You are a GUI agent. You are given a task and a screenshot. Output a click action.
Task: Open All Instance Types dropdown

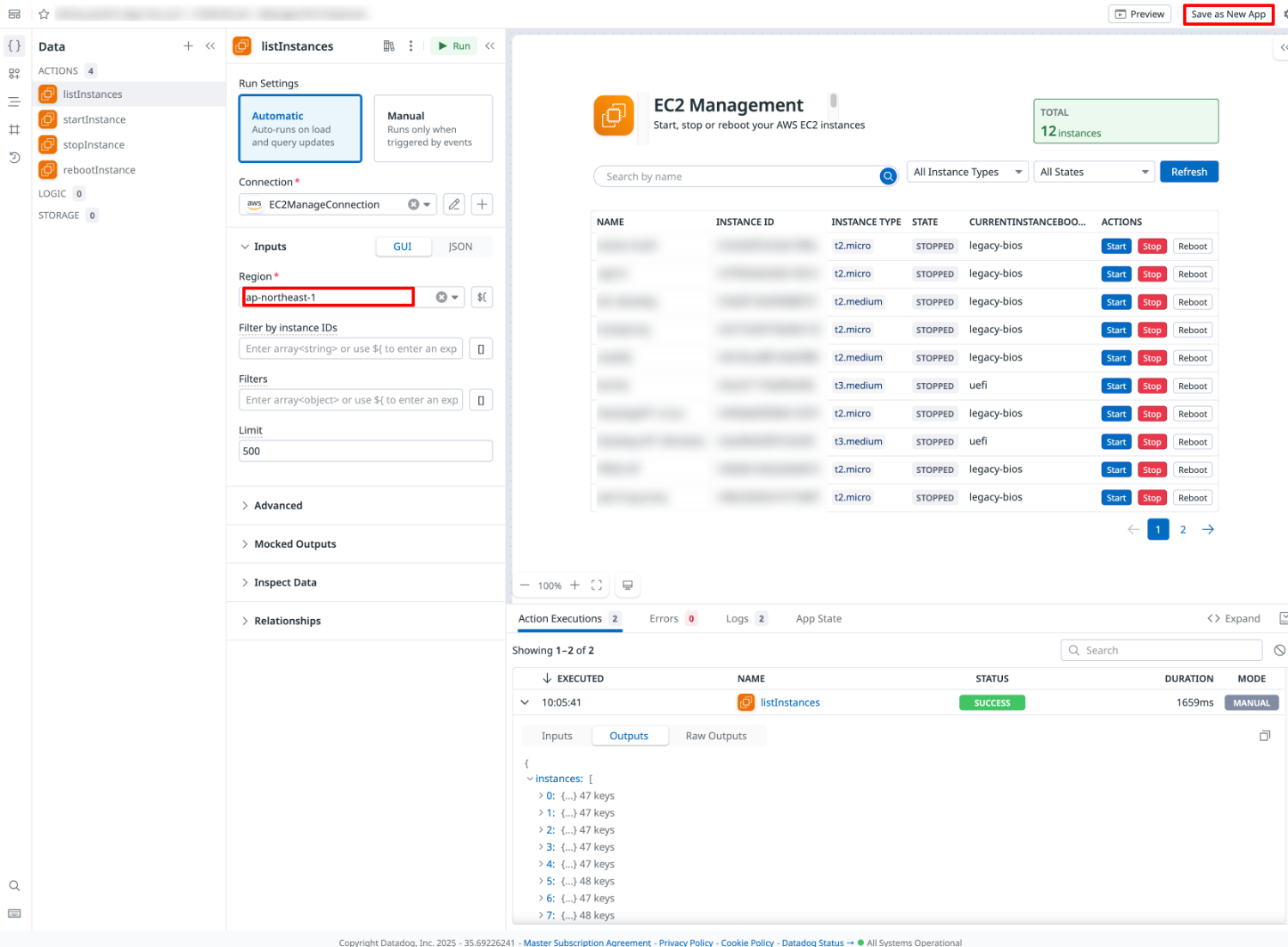(968, 172)
